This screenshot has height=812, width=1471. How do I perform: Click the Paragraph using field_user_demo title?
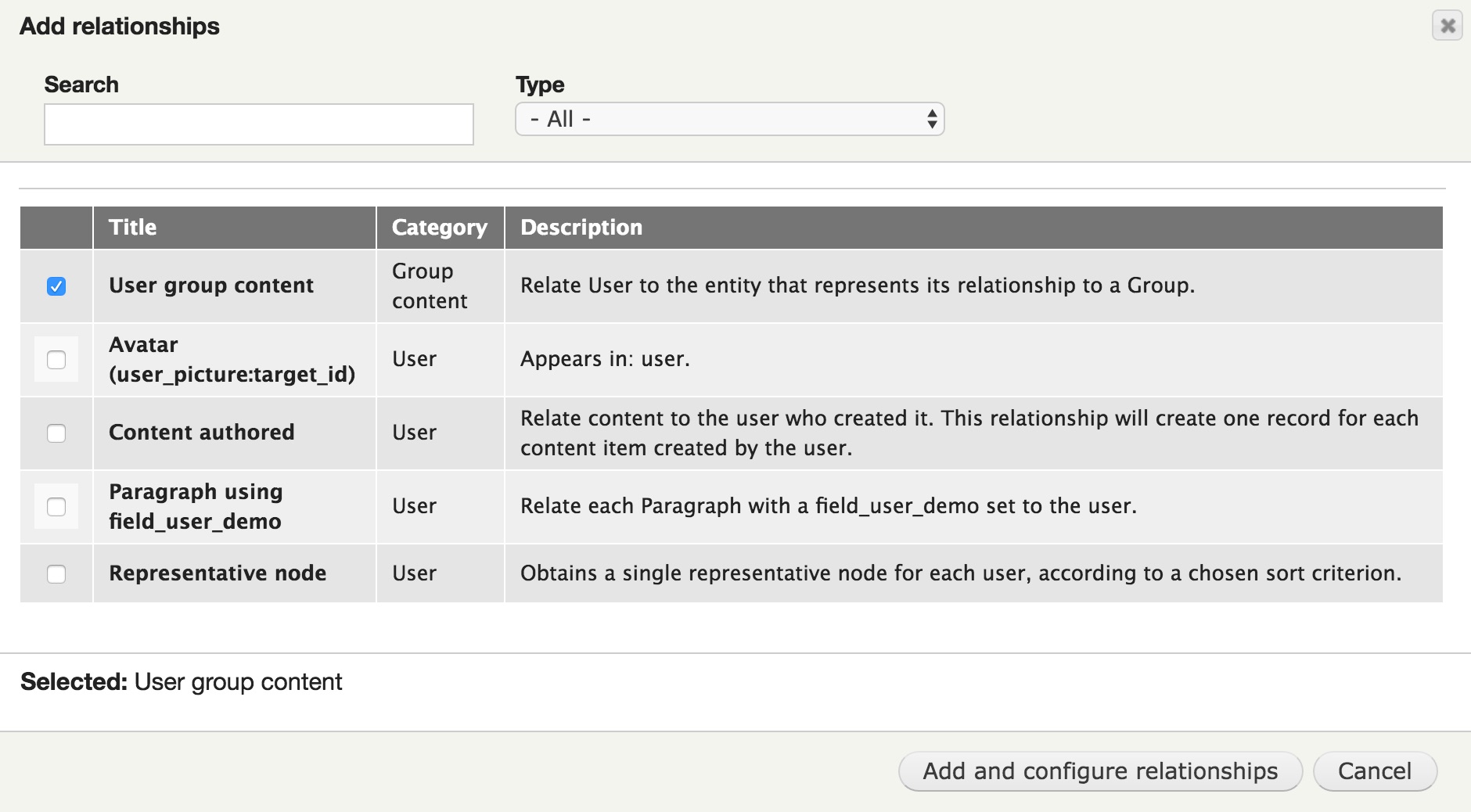[x=196, y=507]
